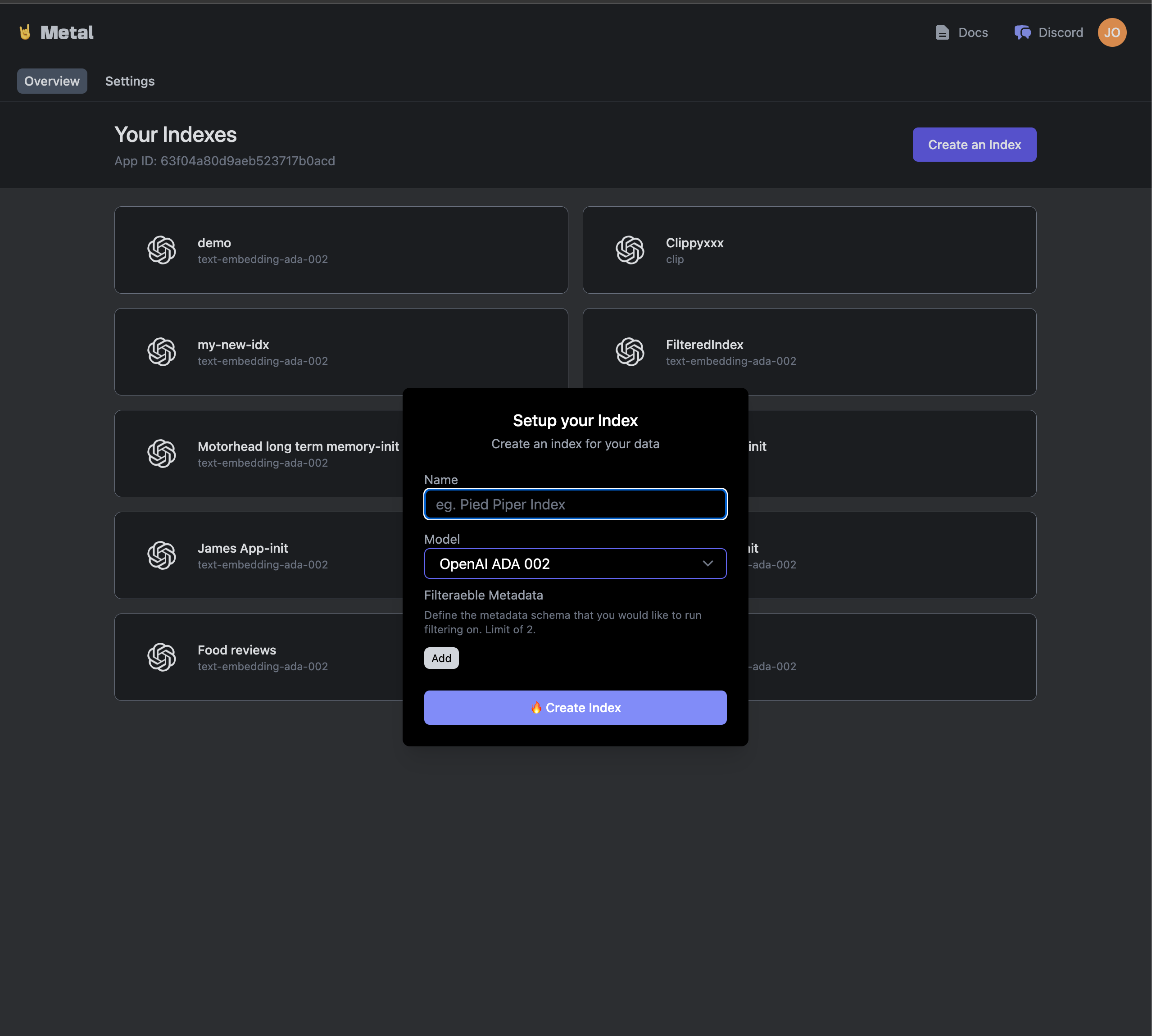Click the OpenAI icon on Clippyxxx index
The height and width of the screenshot is (1036, 1152).
(630, 250)
